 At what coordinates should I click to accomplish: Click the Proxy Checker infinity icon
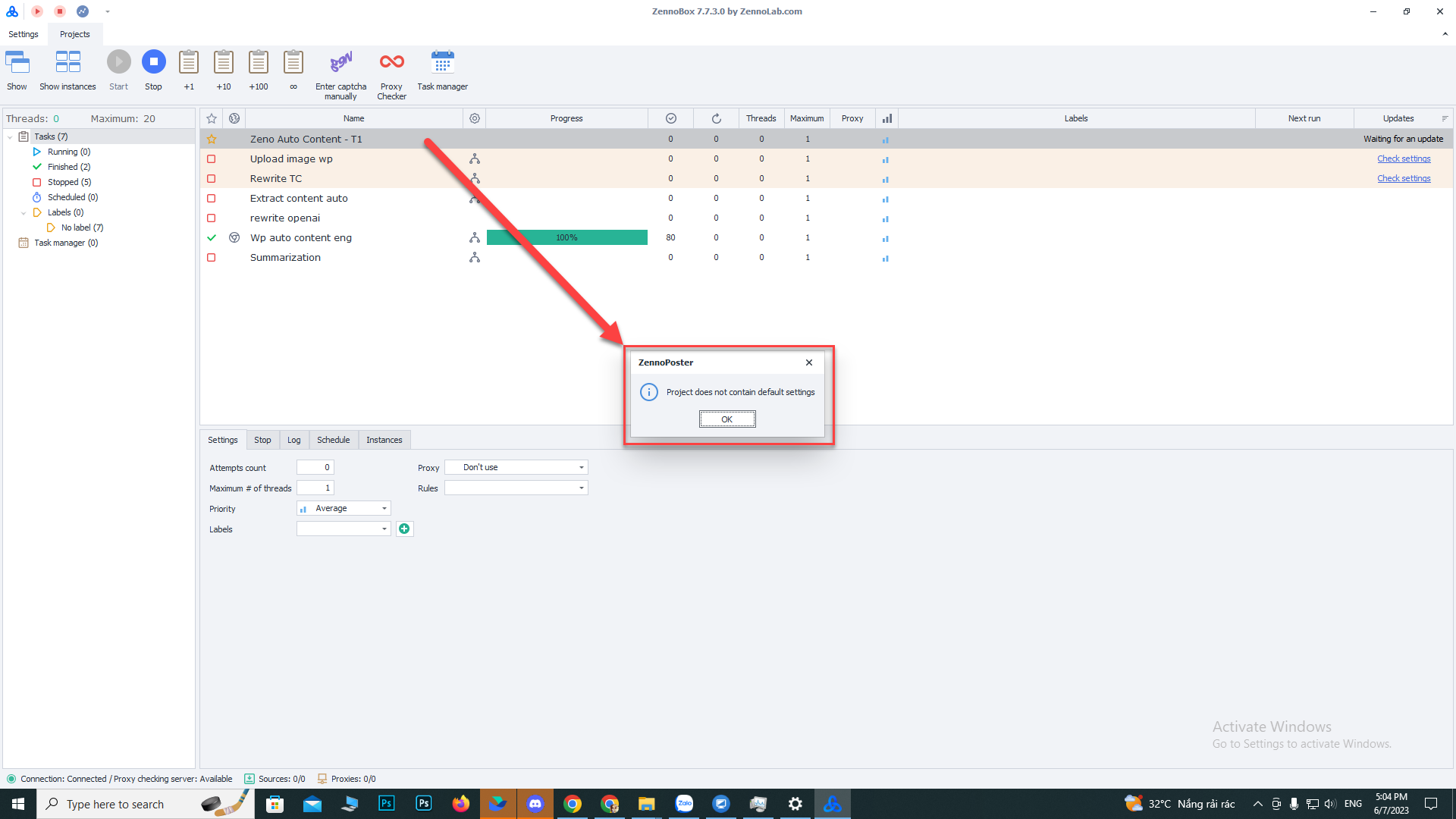(391, 62)
